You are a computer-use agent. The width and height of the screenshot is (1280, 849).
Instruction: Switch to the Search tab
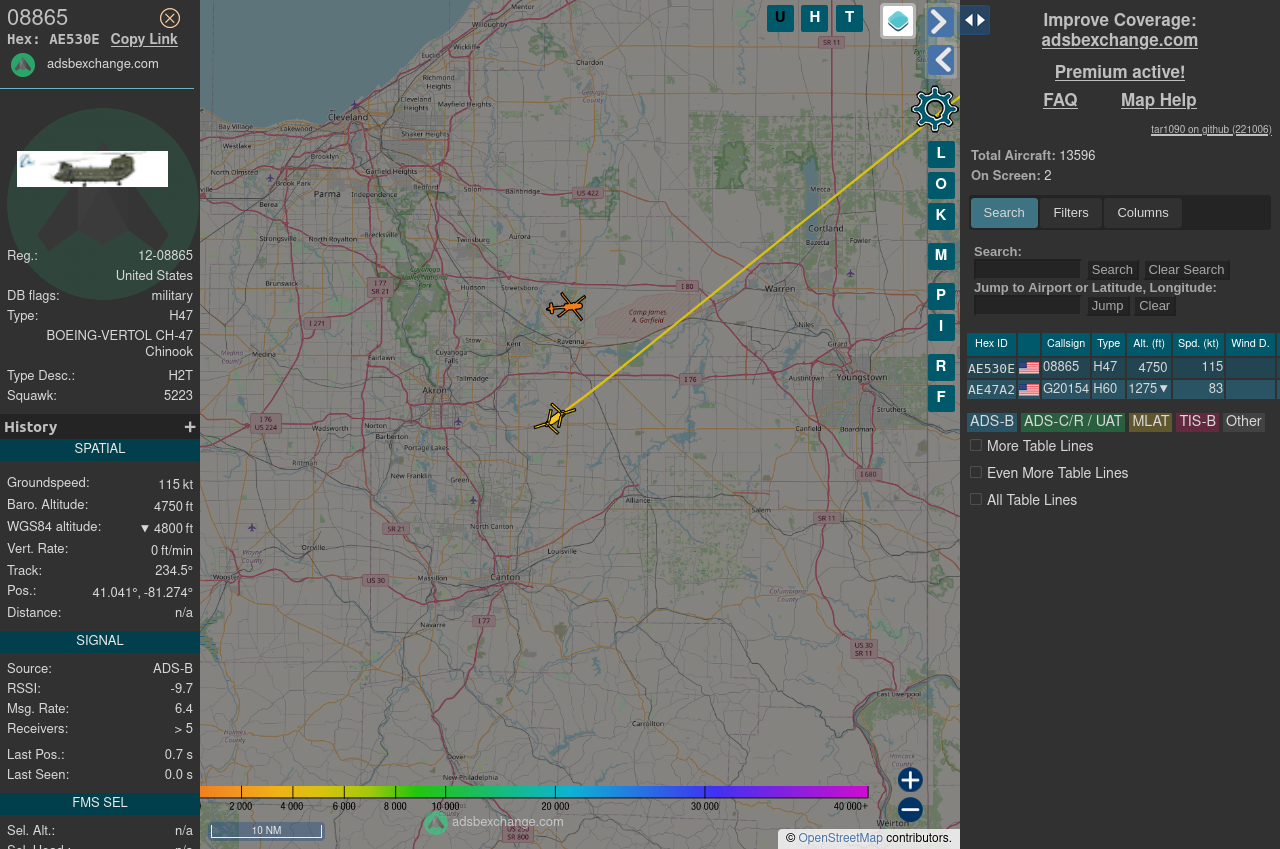click(x=1004, y=213)
